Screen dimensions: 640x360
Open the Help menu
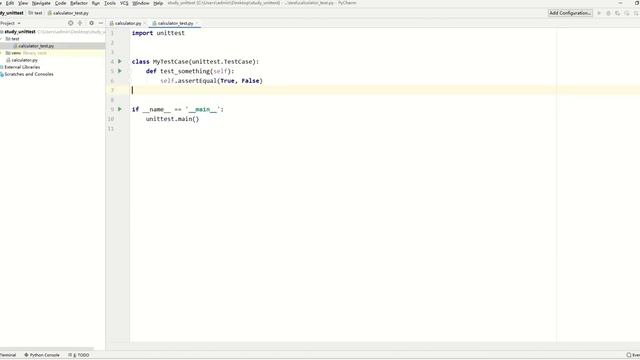158,3
